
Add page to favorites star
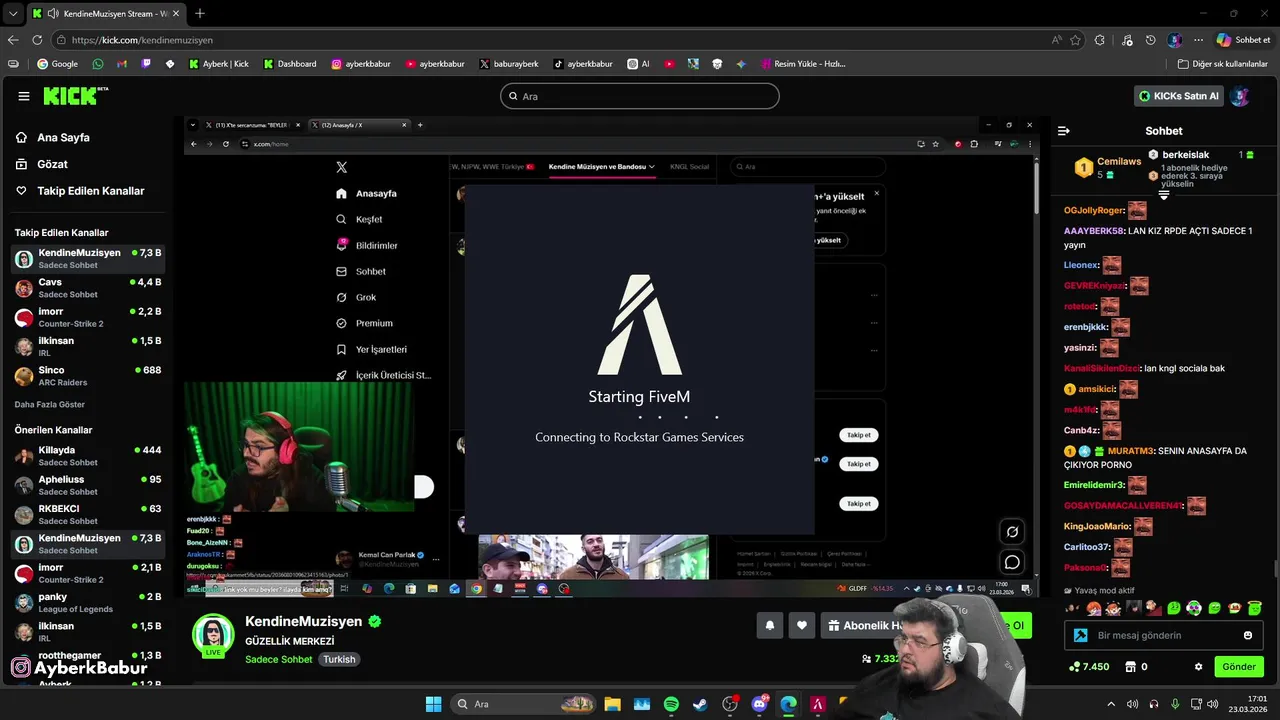1076,40
